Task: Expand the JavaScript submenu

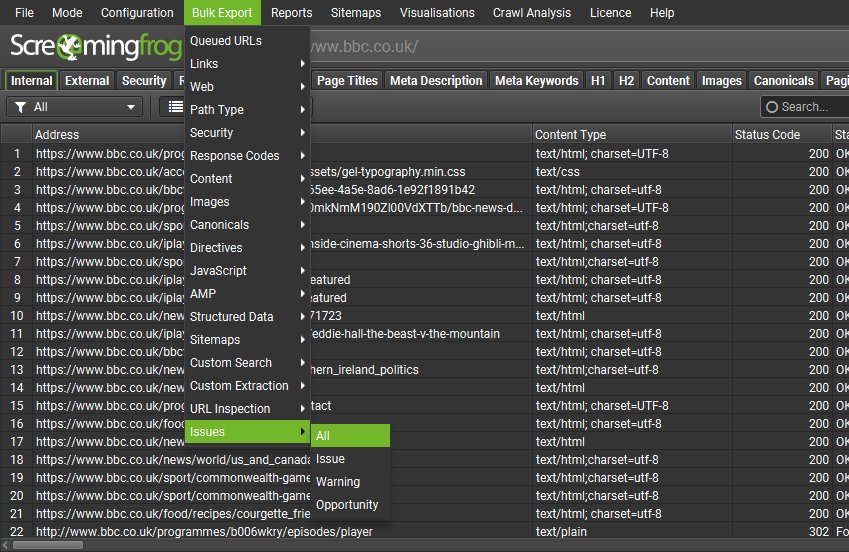Action: pos(247,271)
